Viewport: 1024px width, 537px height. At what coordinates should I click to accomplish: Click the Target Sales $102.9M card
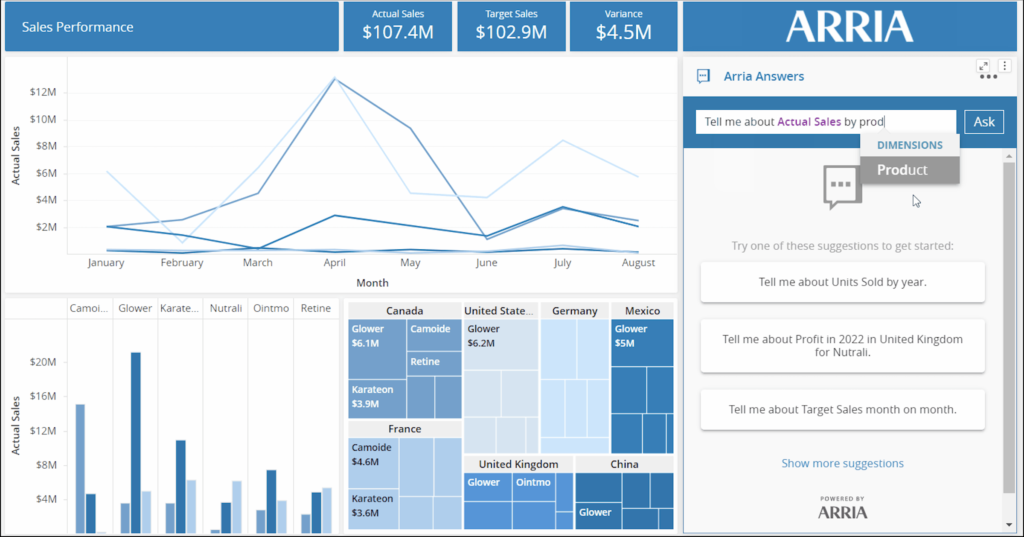(x=511, y=26)
